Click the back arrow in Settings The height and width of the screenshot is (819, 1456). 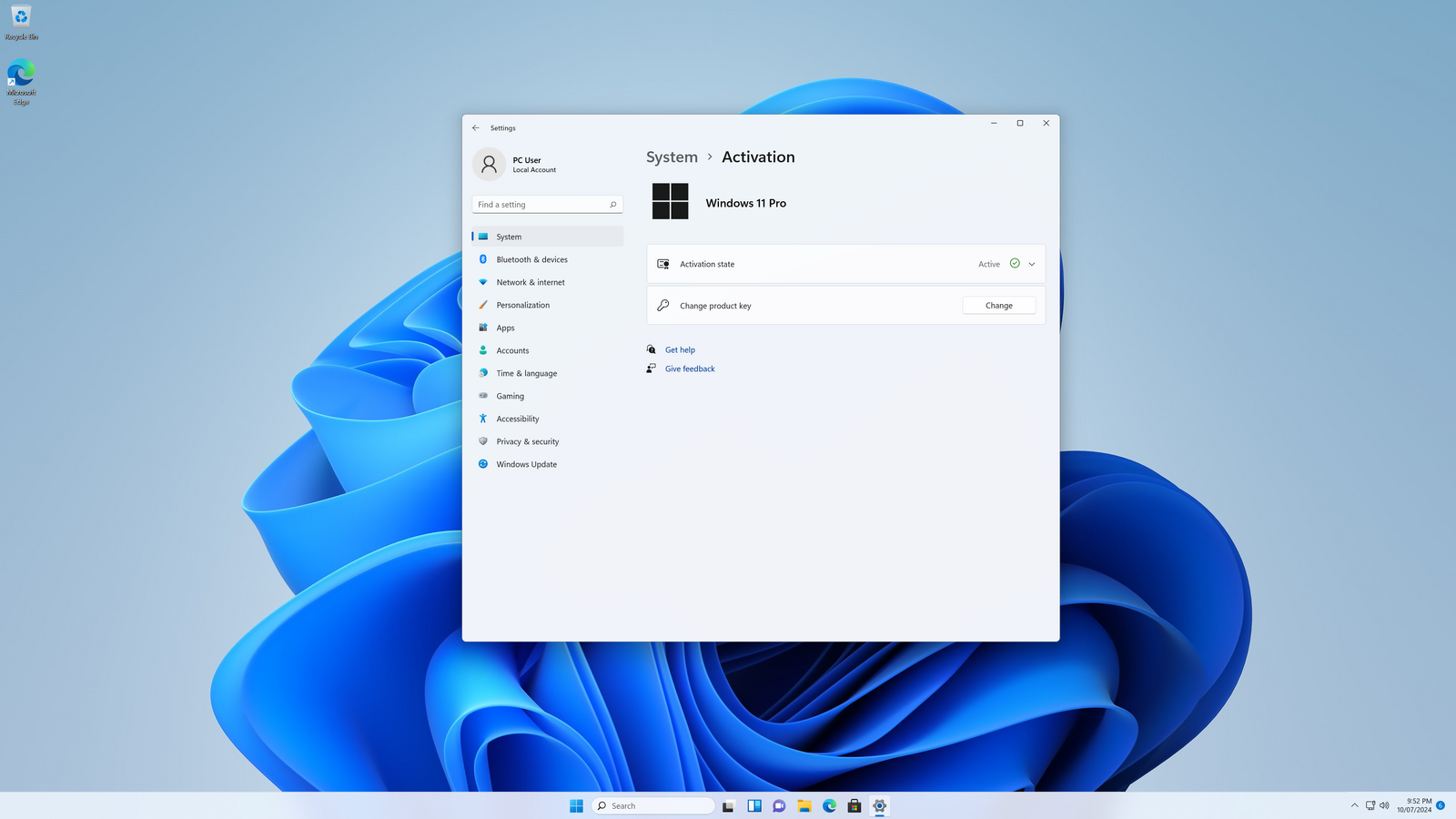(476, 128)
